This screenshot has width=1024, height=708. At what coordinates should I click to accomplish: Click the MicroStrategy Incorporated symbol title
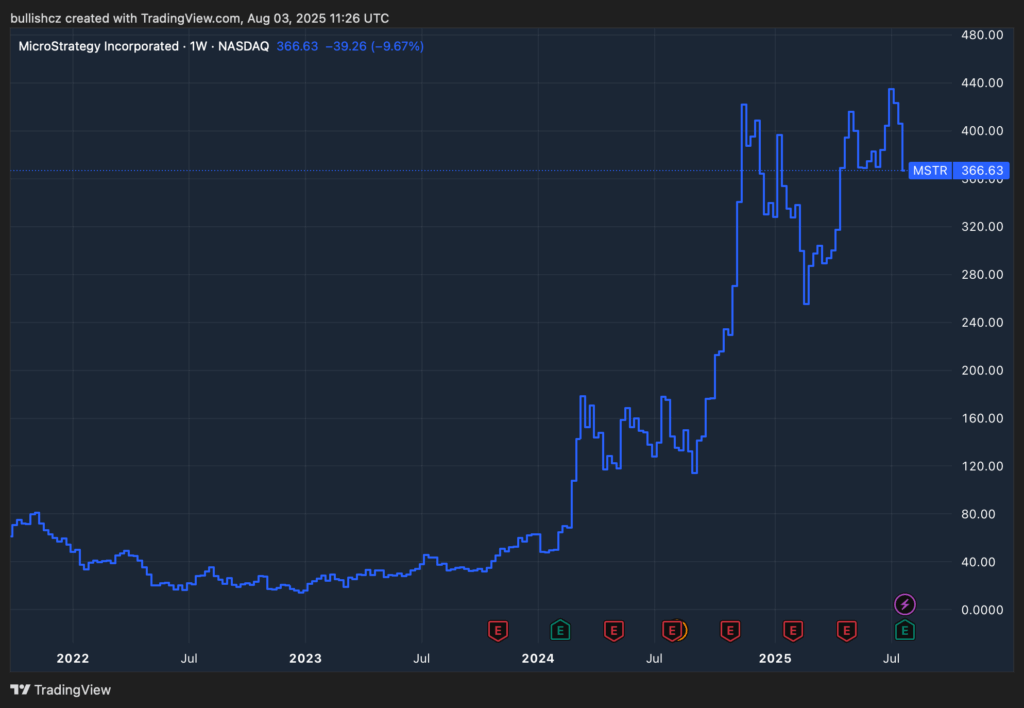pos(98,46)
